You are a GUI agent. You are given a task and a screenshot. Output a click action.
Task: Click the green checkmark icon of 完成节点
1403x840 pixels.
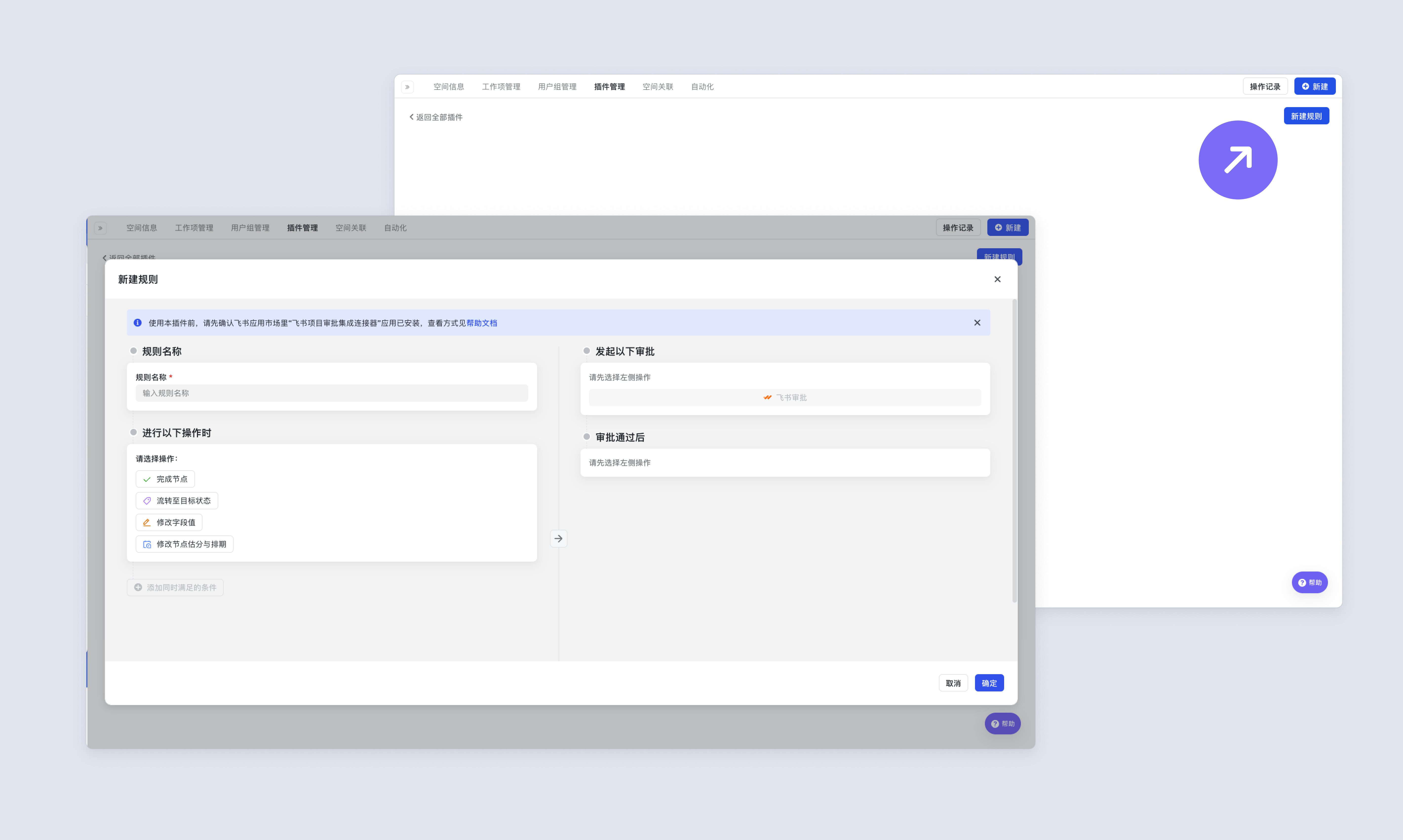tap(147, 479)
